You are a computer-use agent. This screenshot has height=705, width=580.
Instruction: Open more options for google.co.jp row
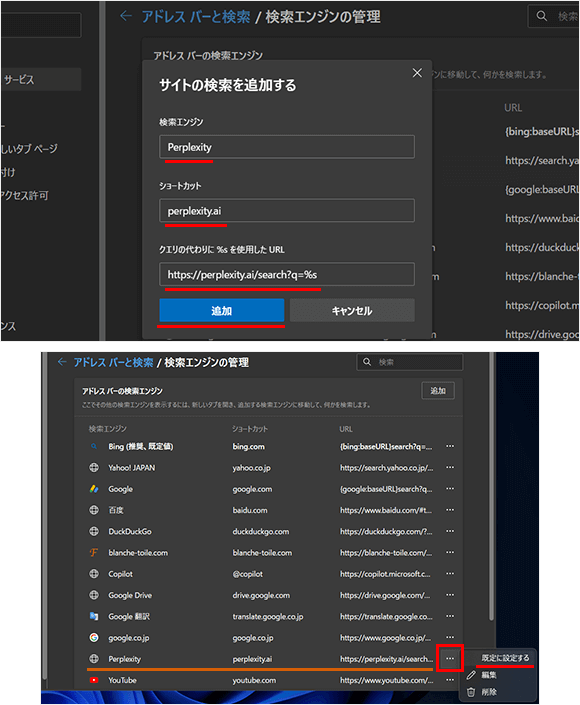(450, 637)
